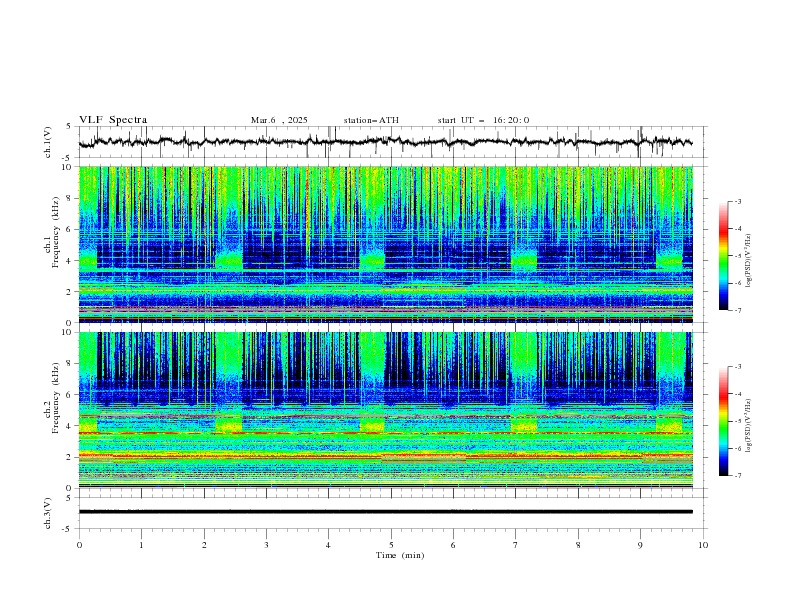
Task: Click time axis tick label '5'
Action: pos(391,545)
